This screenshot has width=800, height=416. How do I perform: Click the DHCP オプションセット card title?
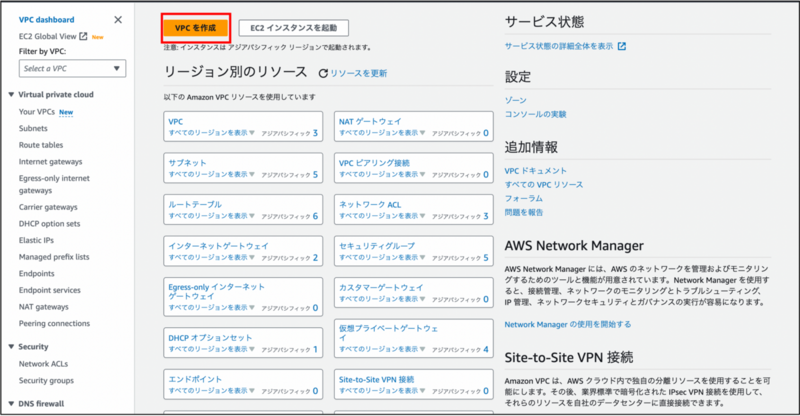[210, 338]
